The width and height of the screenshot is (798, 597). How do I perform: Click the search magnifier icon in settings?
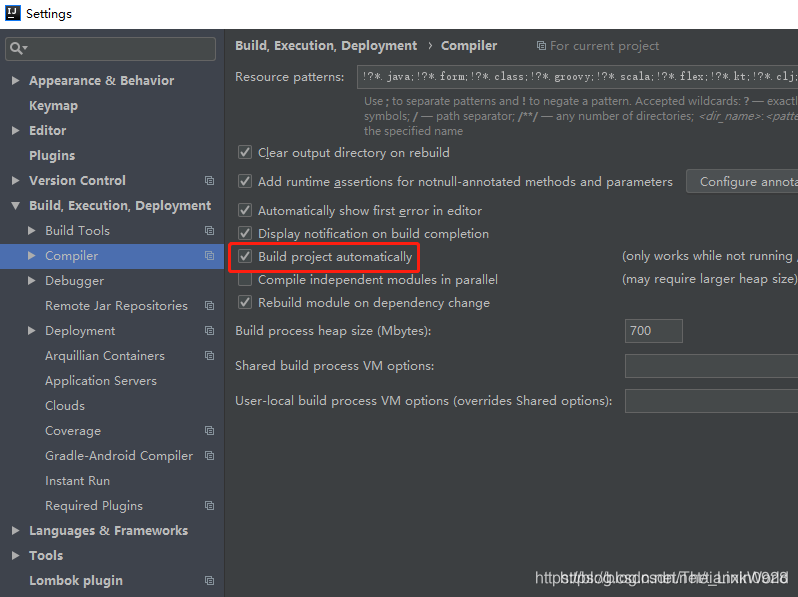coord(16,48)
